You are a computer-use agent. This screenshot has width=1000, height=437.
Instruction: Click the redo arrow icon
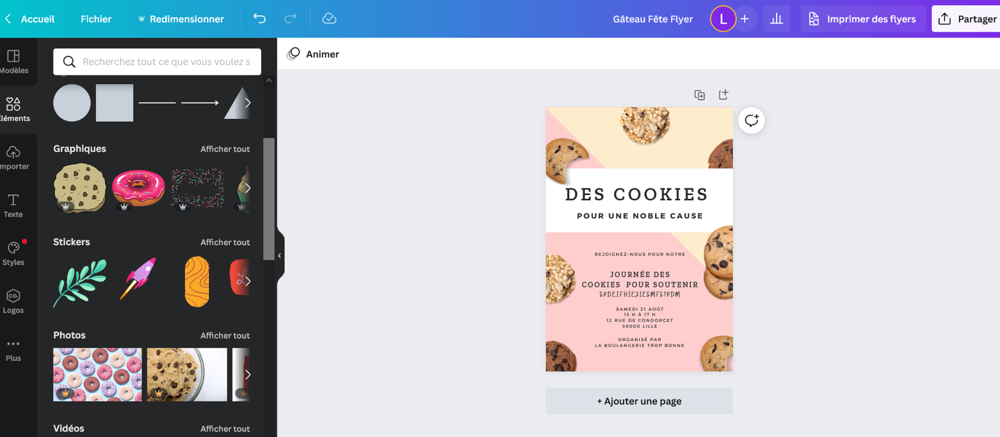point(290,19)
